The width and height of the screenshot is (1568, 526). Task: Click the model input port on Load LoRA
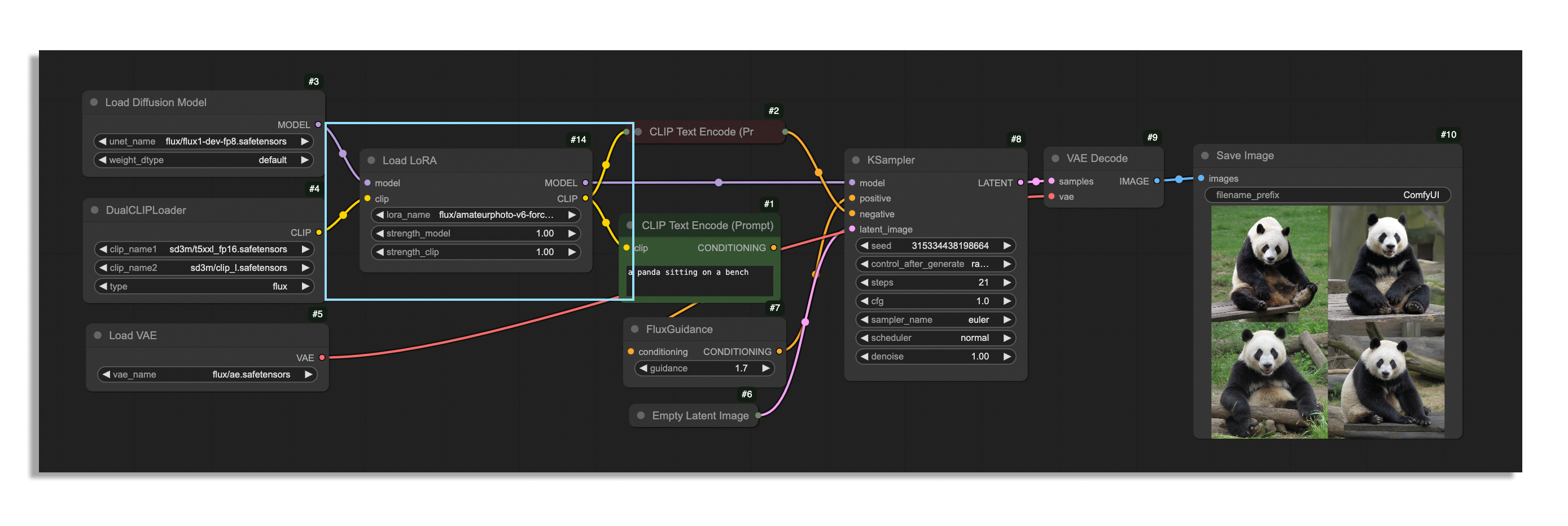(367, 182)
